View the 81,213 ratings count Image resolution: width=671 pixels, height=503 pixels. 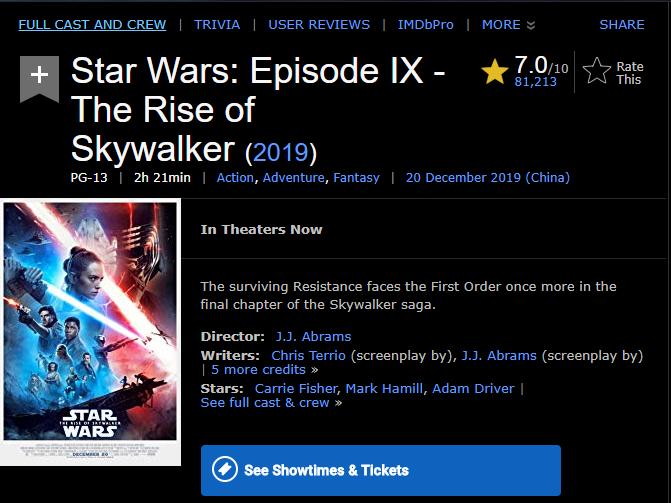pos(535,82)
